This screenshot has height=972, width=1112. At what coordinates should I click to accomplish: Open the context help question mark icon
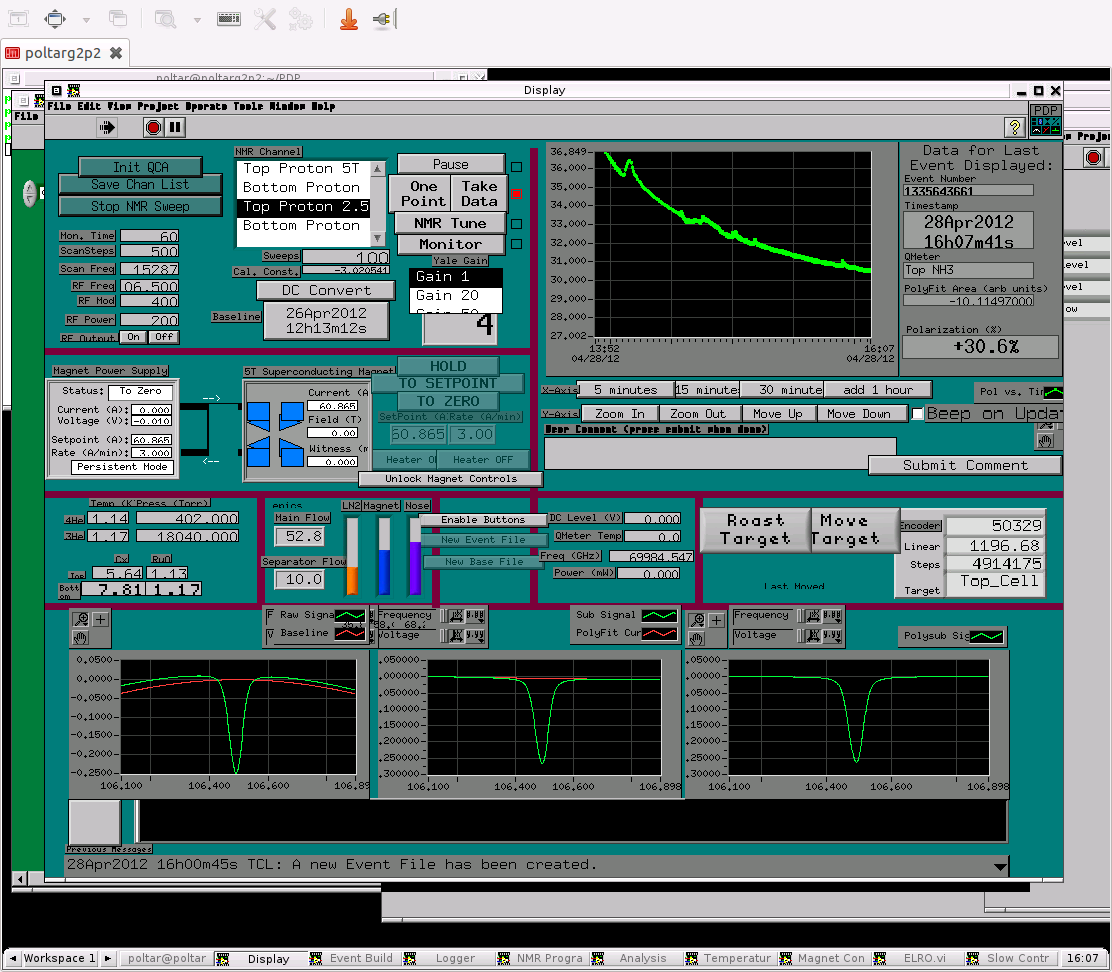[x=1015, y=127]
